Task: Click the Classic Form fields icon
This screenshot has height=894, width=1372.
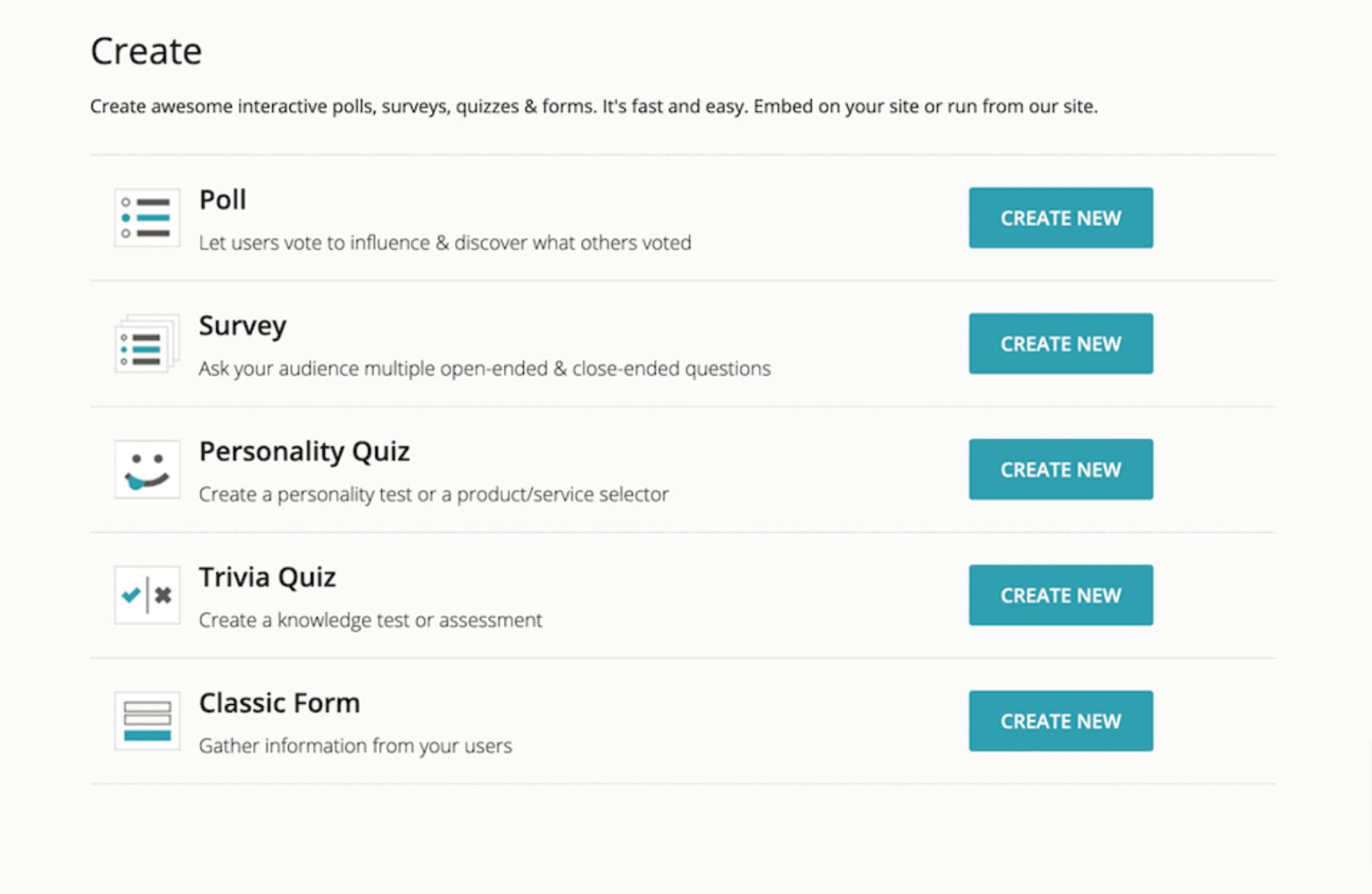Action: pyautogui.click(x=146, y=720)
